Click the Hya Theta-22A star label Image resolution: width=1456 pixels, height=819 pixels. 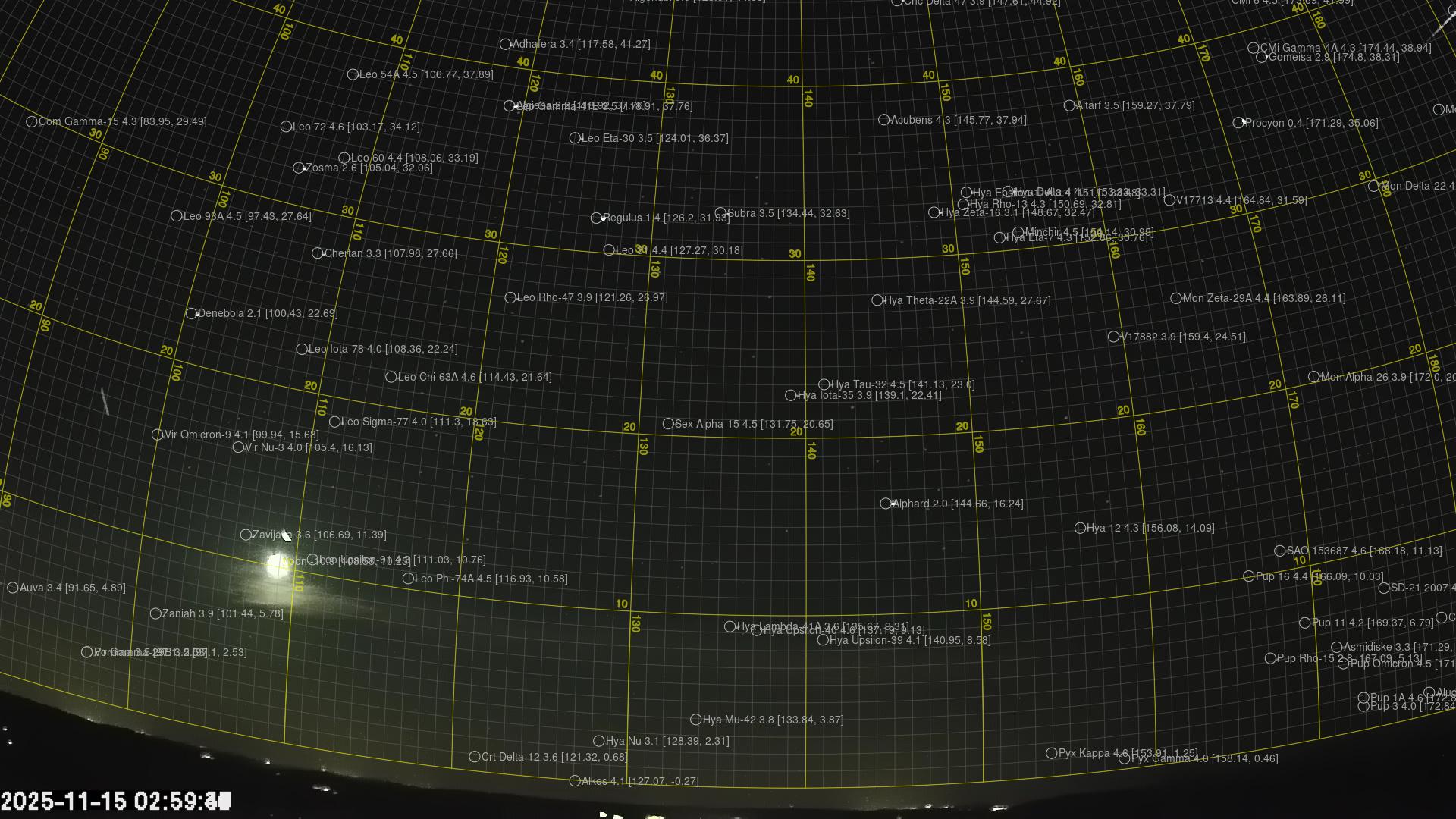[x=967, y=300]
